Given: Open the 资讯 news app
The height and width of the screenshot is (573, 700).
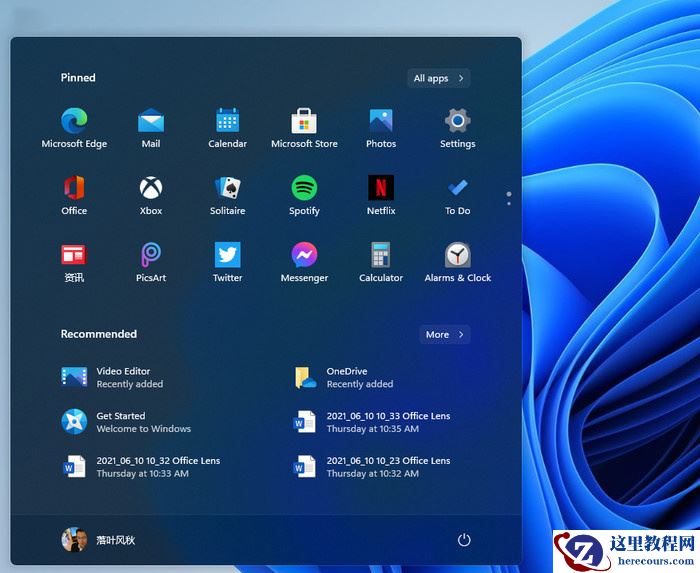Looking at the screenshot, I should click(x=74, y=262).
